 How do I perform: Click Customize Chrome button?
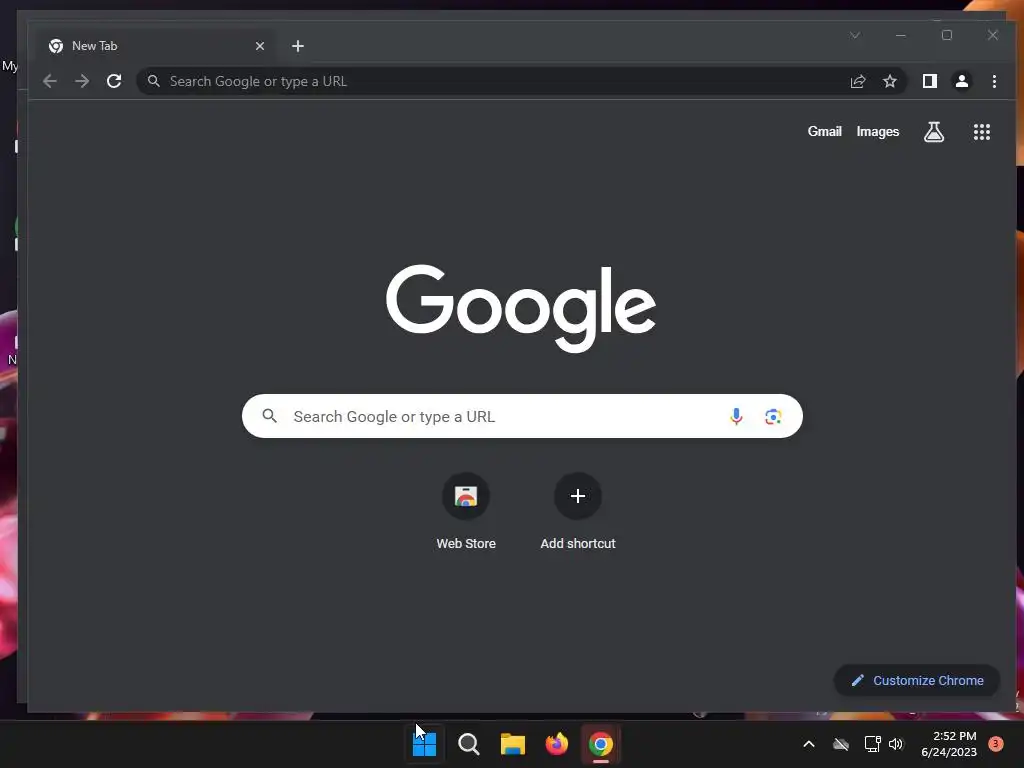[917, 680]
